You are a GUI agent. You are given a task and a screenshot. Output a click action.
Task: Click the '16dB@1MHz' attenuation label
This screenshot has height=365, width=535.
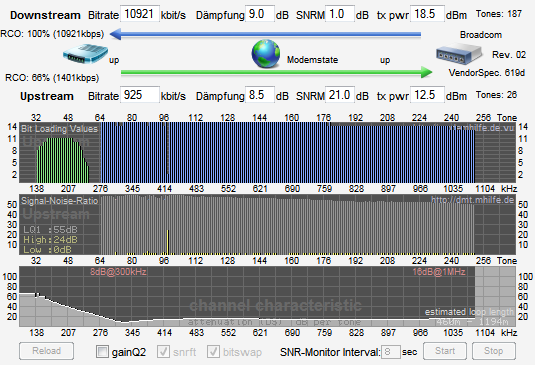(x=439, y=272)
